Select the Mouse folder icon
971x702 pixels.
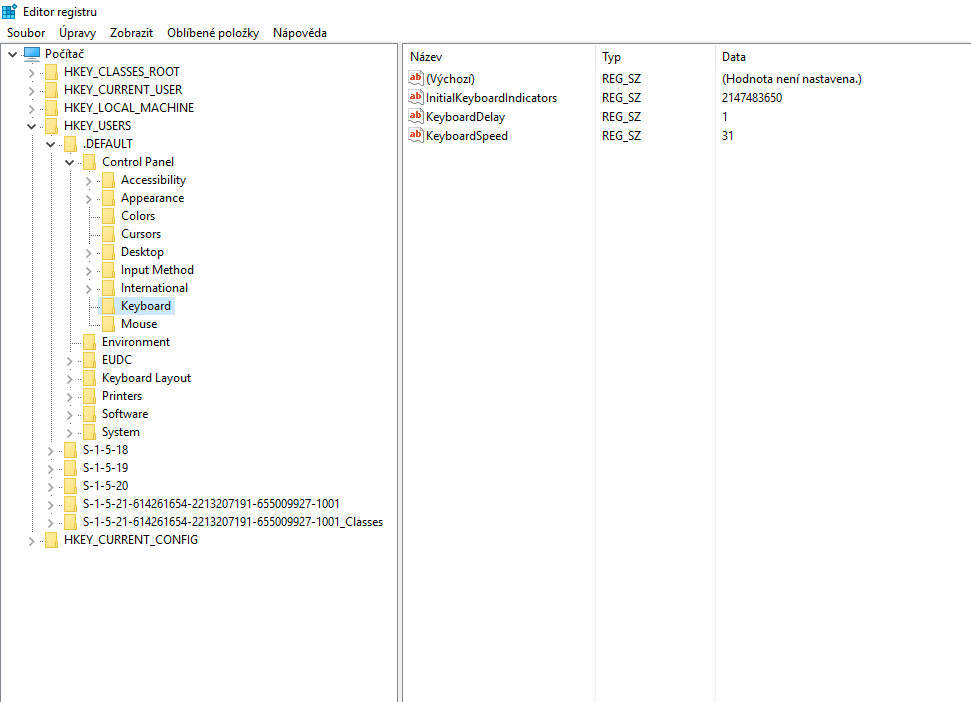pos(108,324)
